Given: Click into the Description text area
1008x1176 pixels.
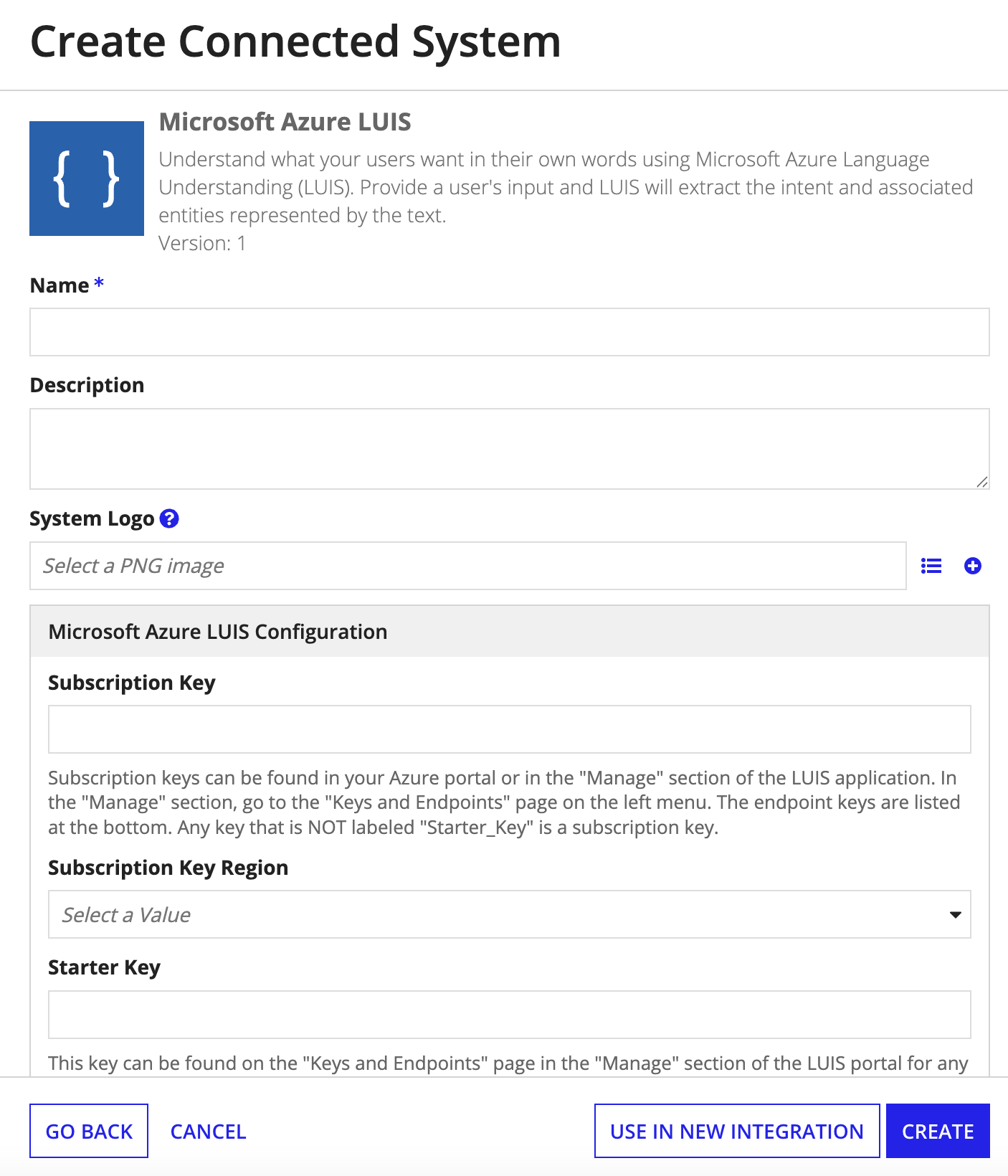Looking at the screenshot, I should click(510, 449).
